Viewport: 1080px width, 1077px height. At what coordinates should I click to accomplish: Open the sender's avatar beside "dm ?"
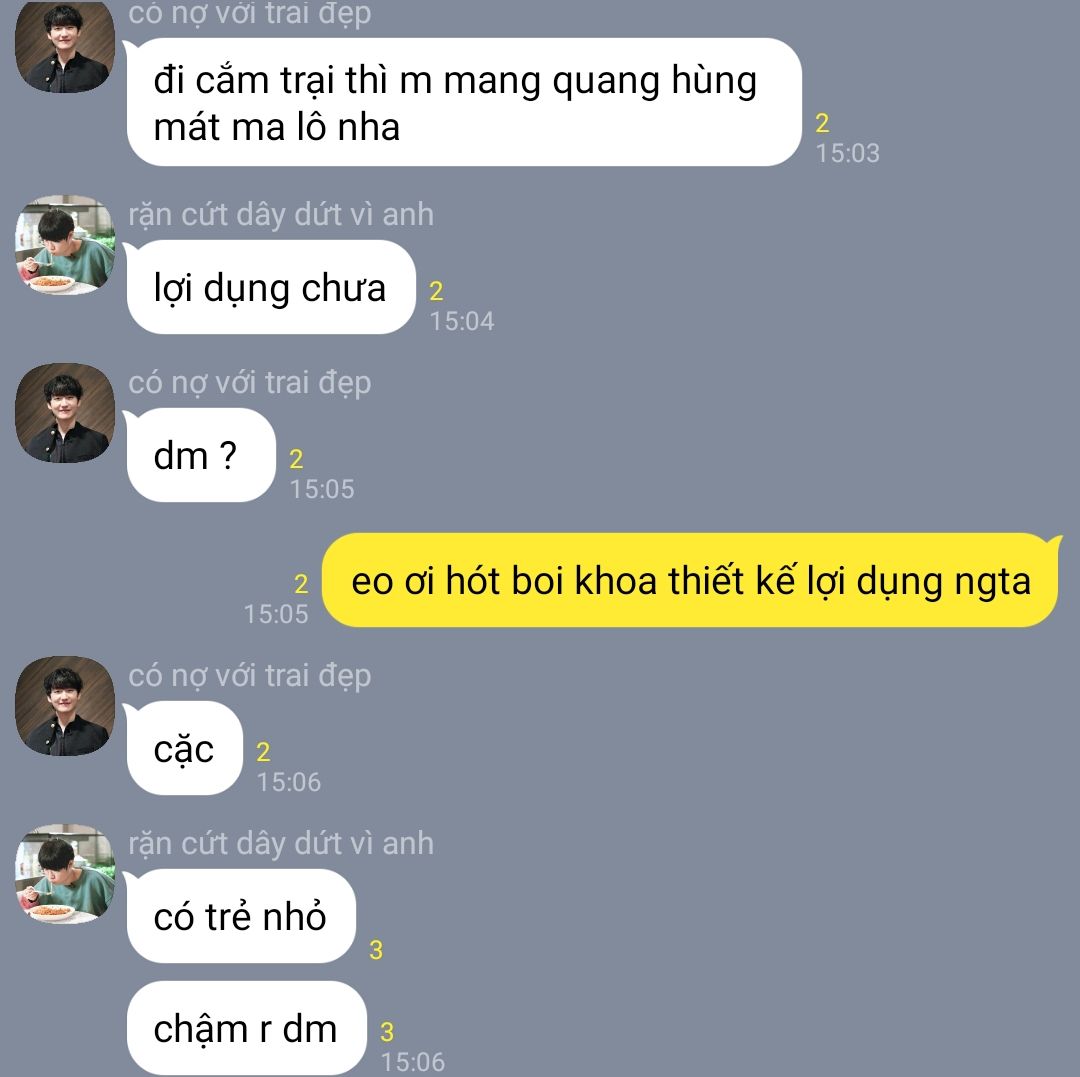pyautogui.click(x=65, y=412)
